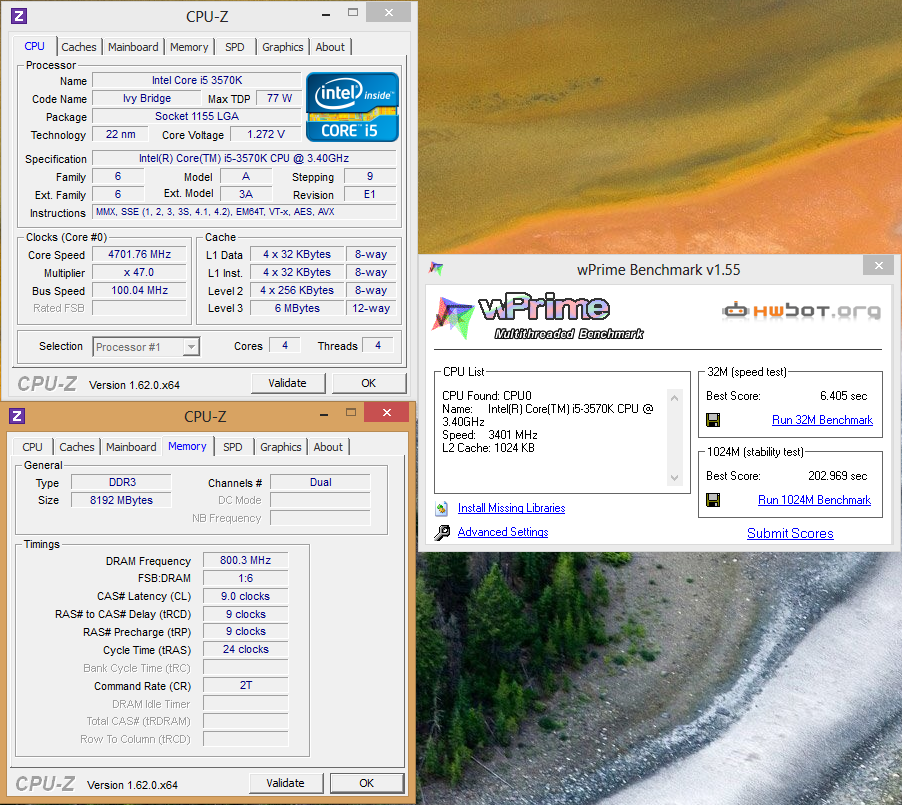The height and width of the screenshot is (805, 902).
Task: Click the DRAM Frequency value 800.3 MHz
Action: [246, 560]
